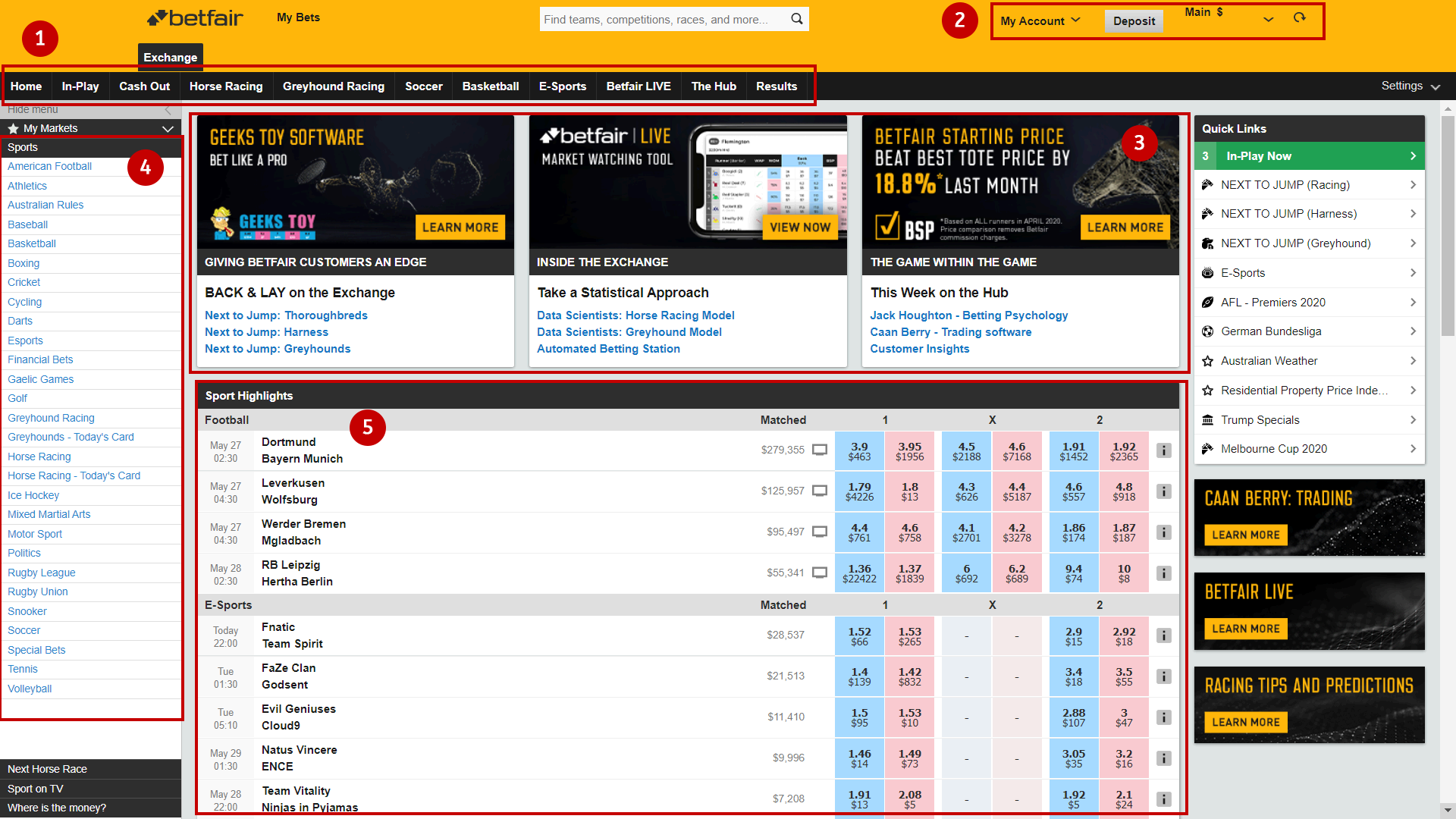Click the game controller icon next to E-Sports

click(1207, 272)
